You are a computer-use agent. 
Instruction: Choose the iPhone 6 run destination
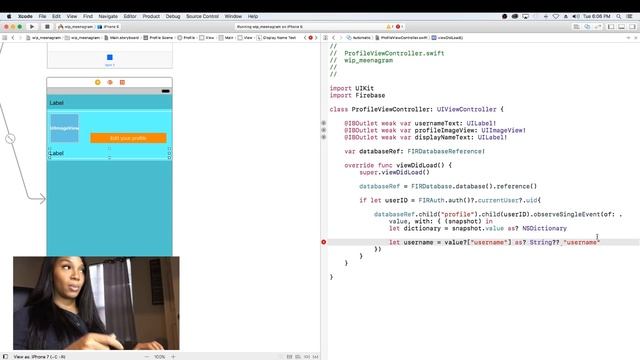coord(109,27)
